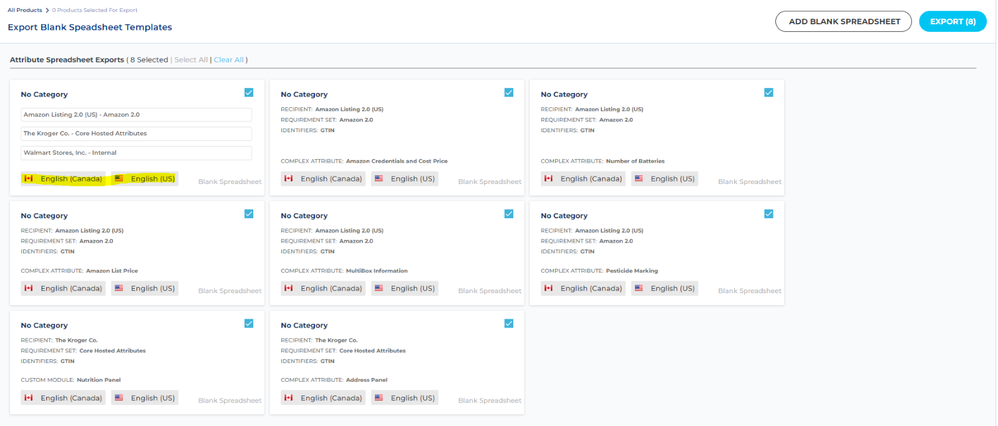
Task: Click Blank Spreadsheet label on Amazon List Price card
Action: 230,291
